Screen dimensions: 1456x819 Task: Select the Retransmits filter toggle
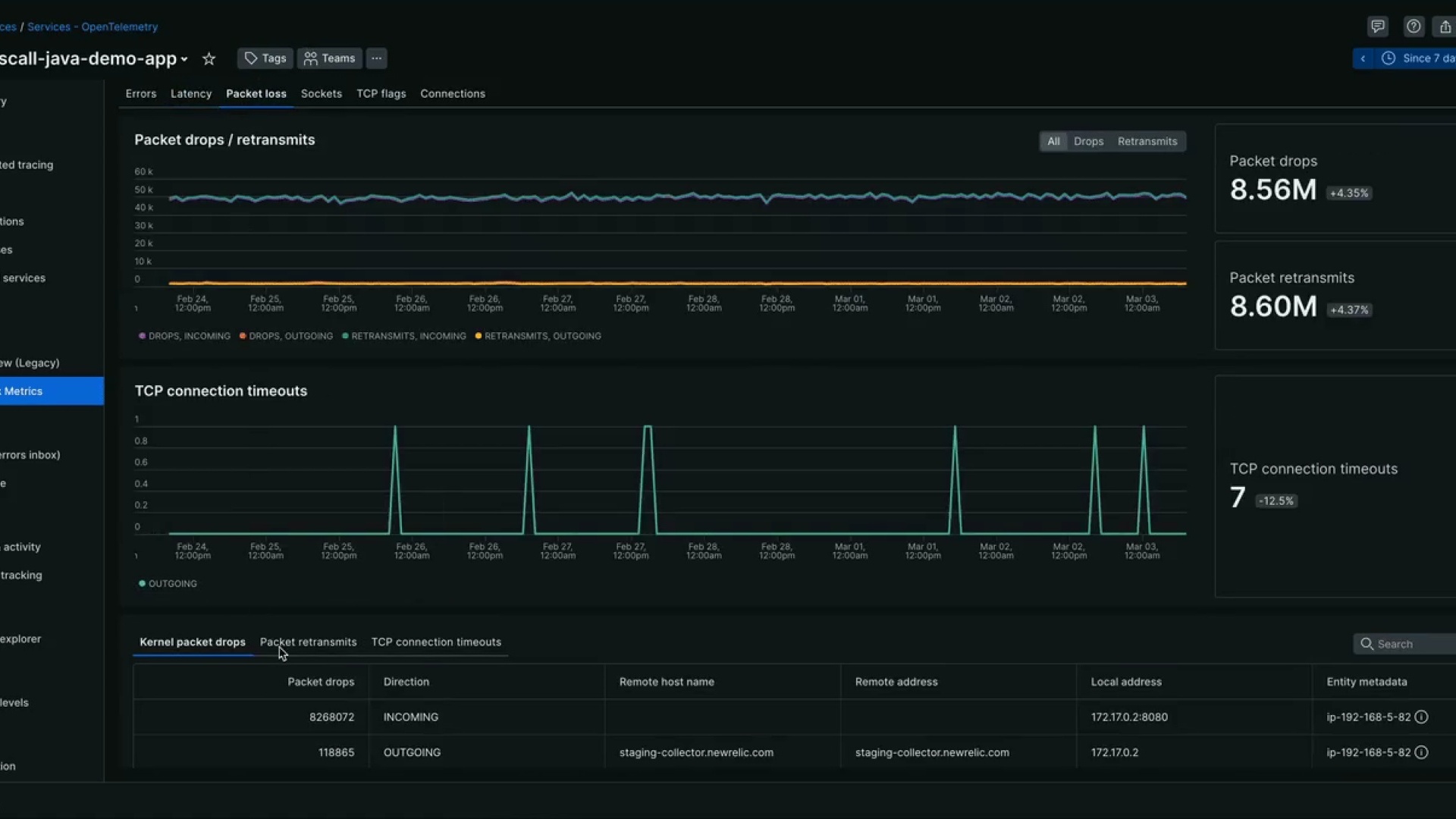point(1147,142)
